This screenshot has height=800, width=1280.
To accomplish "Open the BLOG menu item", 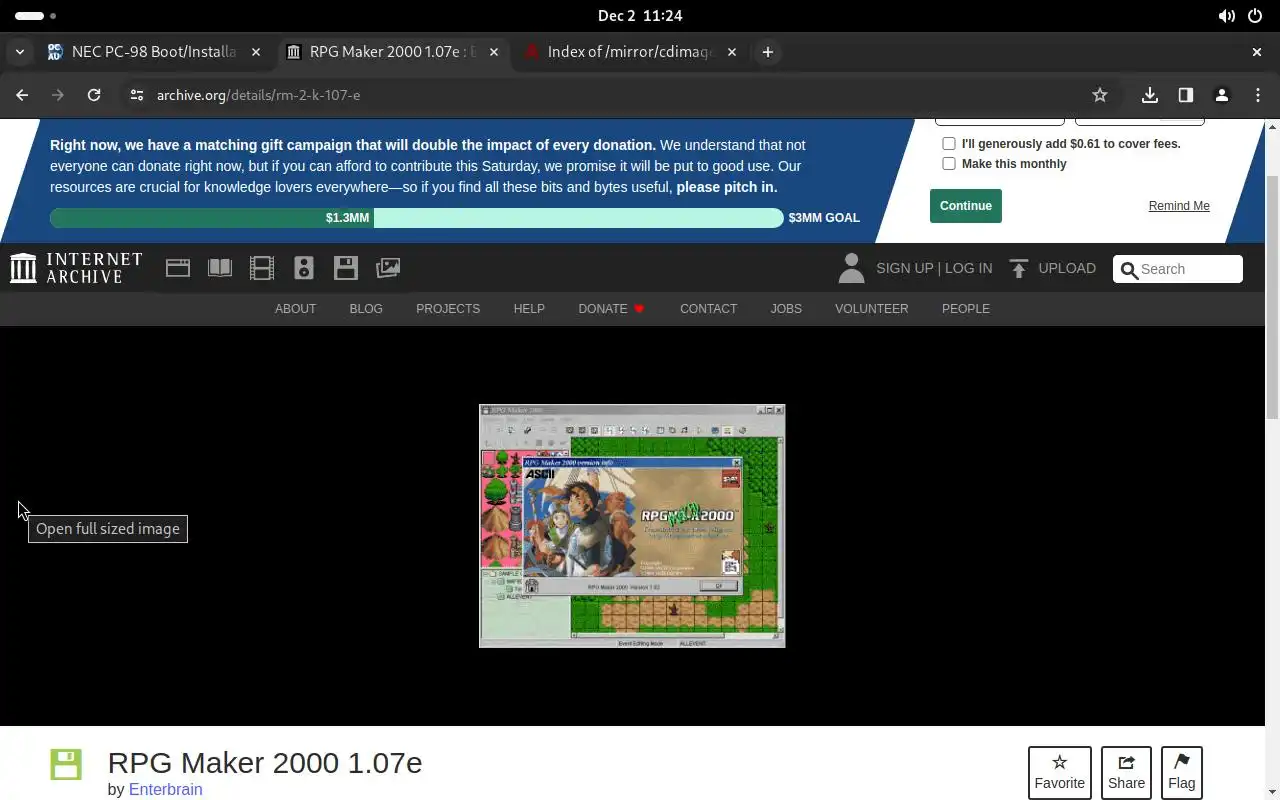I will (x=366, y=309).
